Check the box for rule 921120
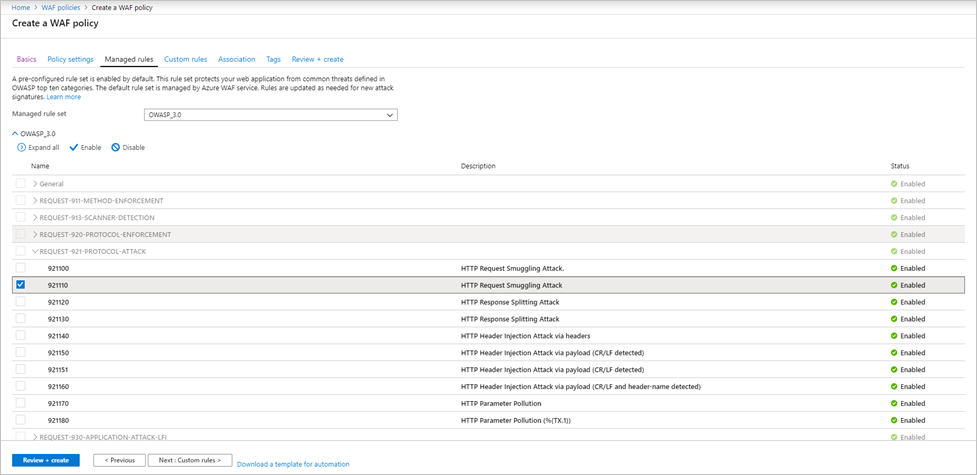Image resolution: width=977 pixels, height=475 pixels. [x=20, y=302]
